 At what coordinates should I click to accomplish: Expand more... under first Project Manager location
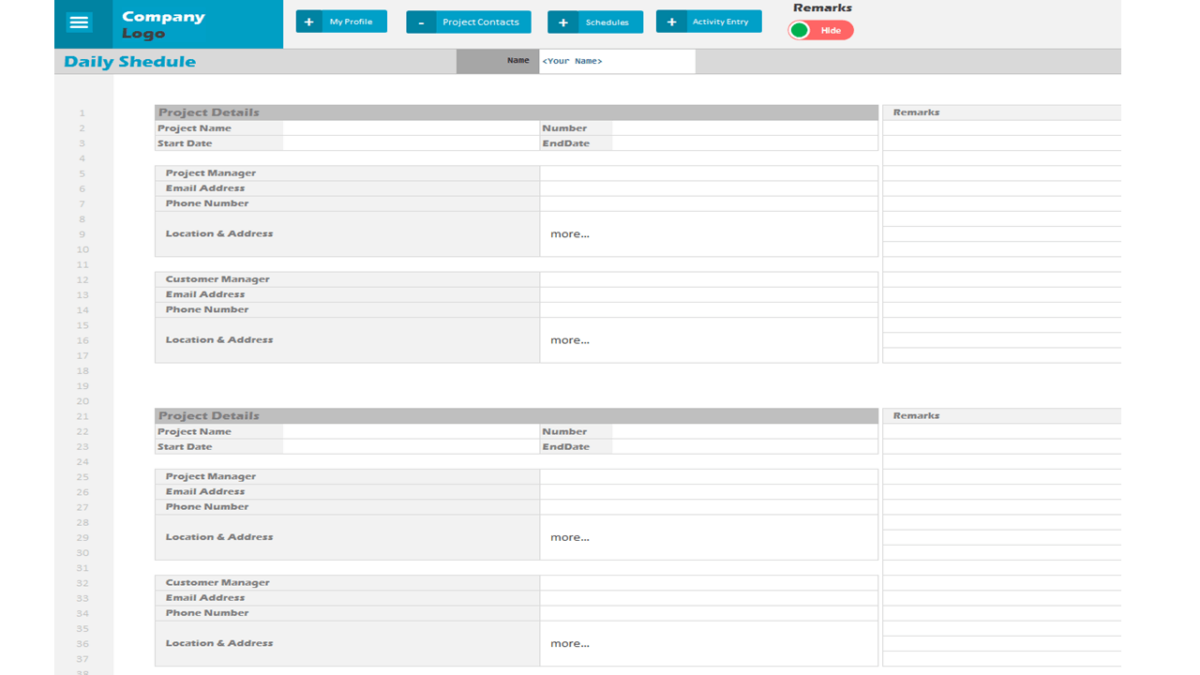[x=569, y=234]
